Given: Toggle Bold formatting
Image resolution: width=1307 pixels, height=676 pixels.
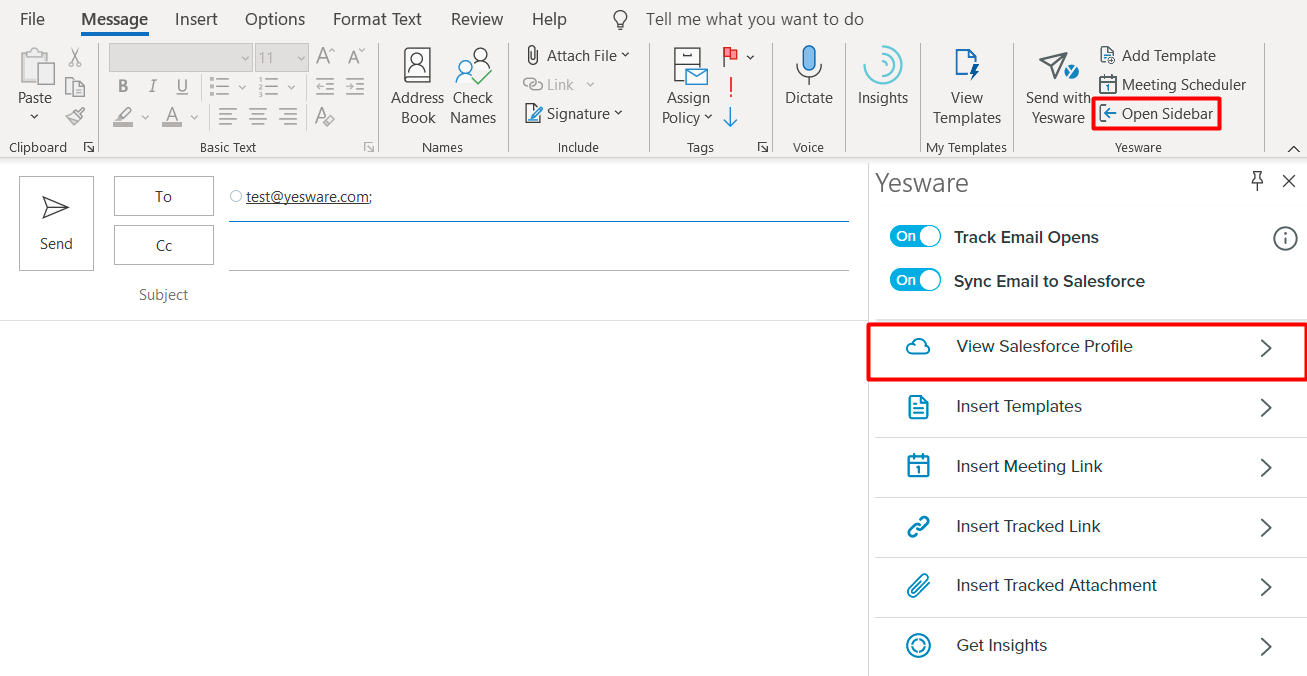Looking at the screenshot, I should click(x=123, y=87).
